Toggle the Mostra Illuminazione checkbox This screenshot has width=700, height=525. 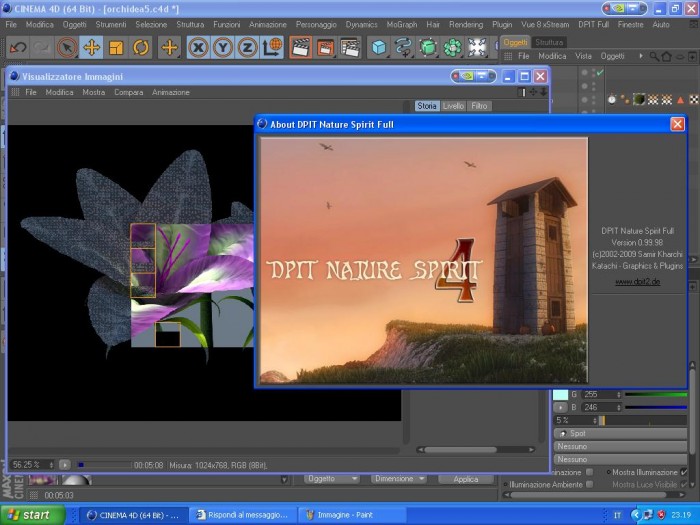684,472
